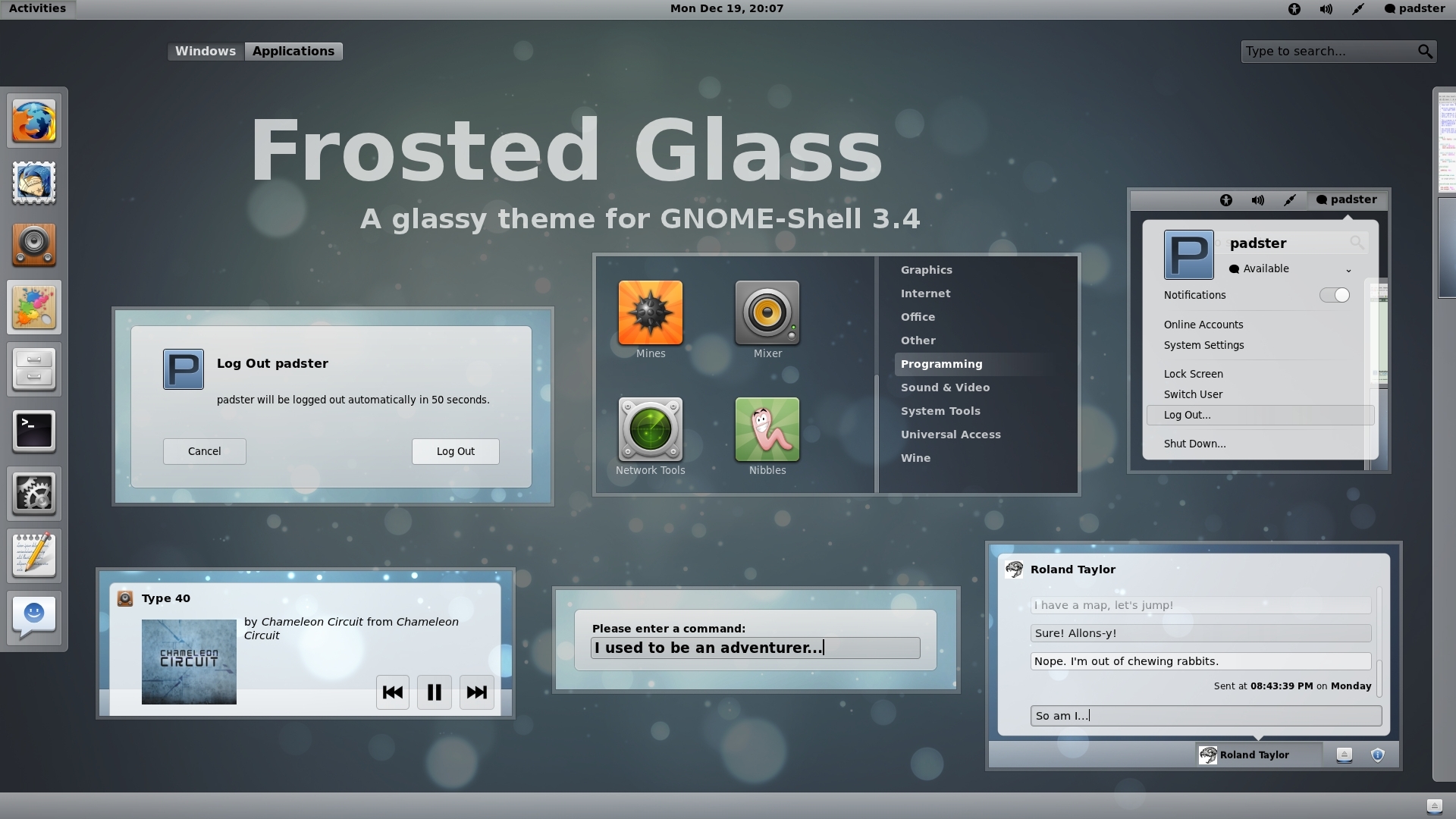Click Cancel in the log out dialog
Screen dimensions: 1456x819
(205, 451)
